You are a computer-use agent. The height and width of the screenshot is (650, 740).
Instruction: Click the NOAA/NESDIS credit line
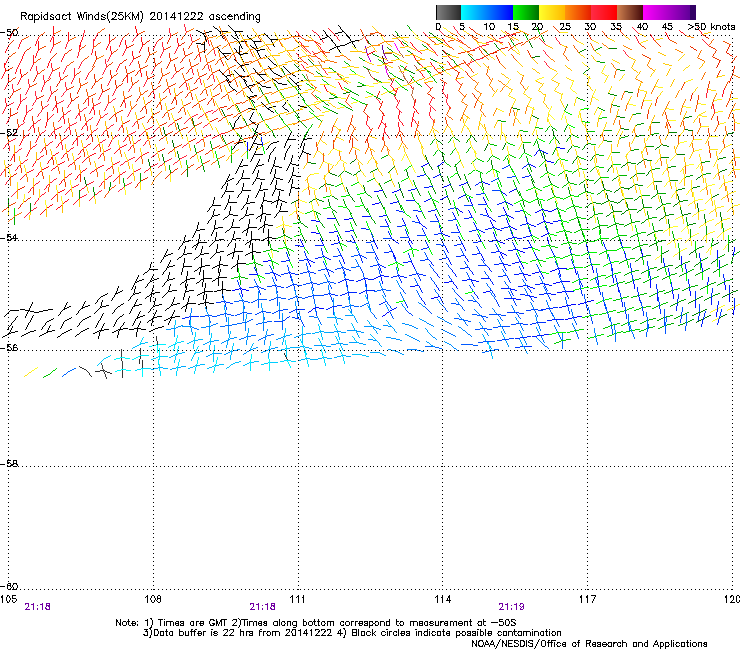pos(589,644)
